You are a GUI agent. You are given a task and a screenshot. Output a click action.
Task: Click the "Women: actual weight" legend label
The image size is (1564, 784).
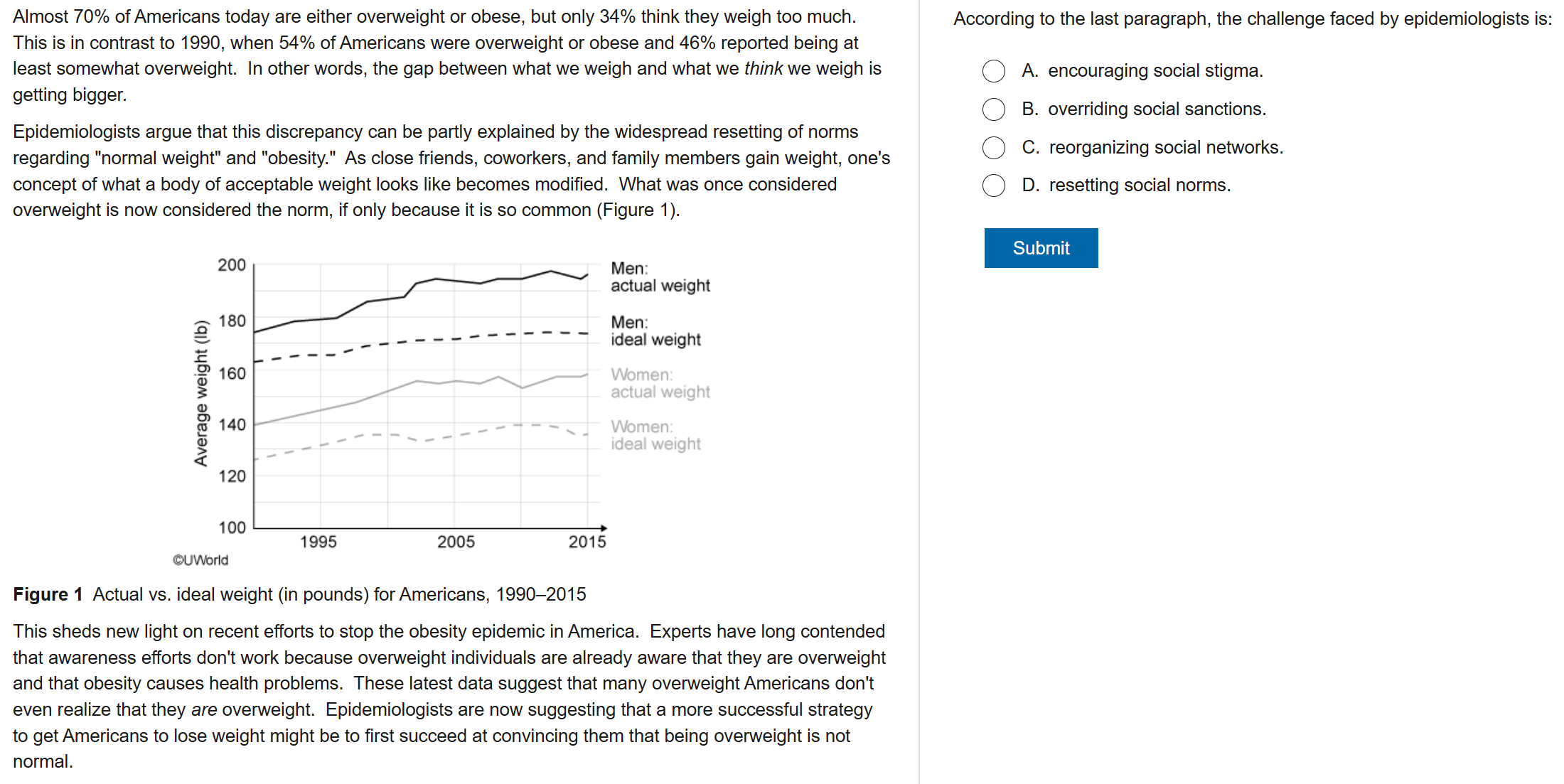(660, 383)
